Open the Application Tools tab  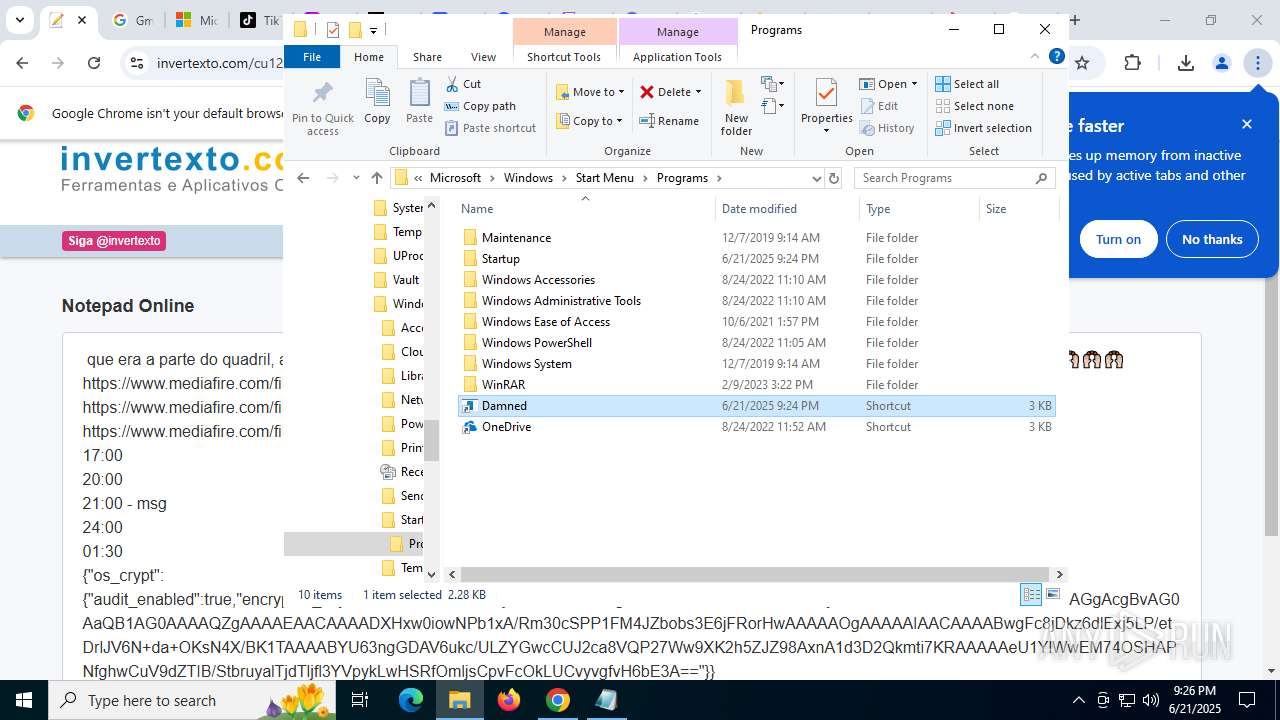point(677,57)
